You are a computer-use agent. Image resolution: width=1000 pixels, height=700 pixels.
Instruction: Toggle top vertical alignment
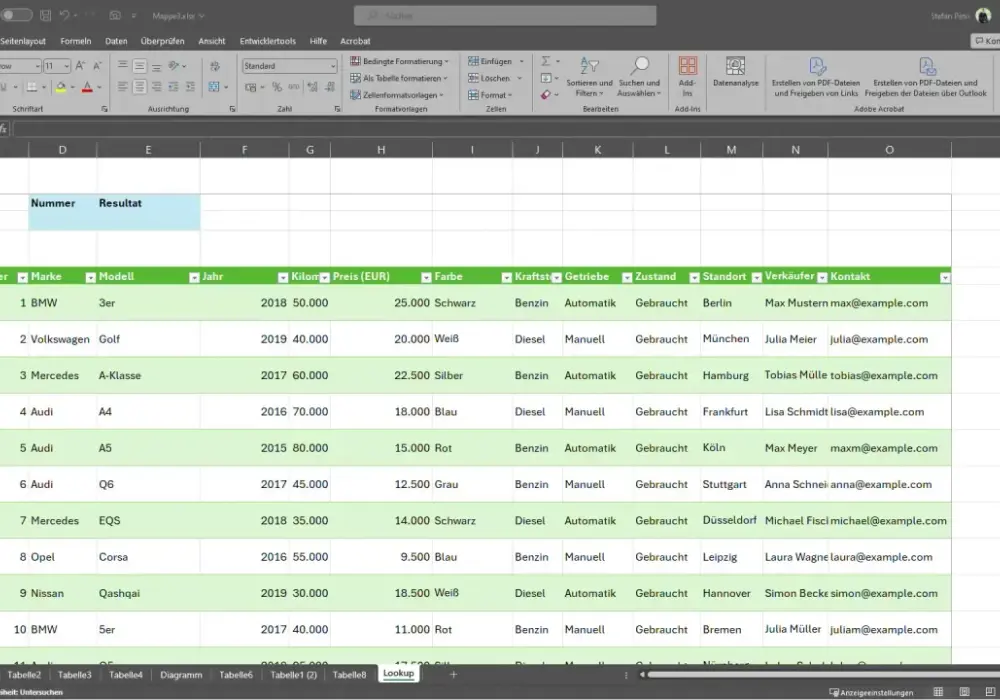(123, 66)
